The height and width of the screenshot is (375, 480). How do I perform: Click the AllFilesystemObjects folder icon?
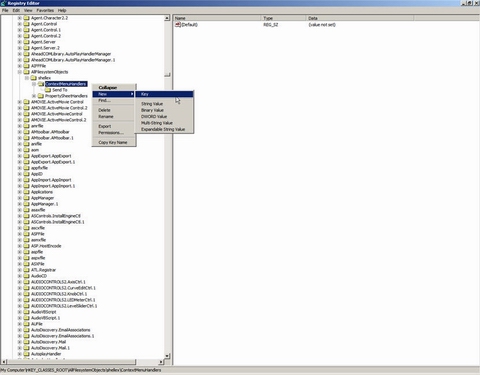coord(27,72)
